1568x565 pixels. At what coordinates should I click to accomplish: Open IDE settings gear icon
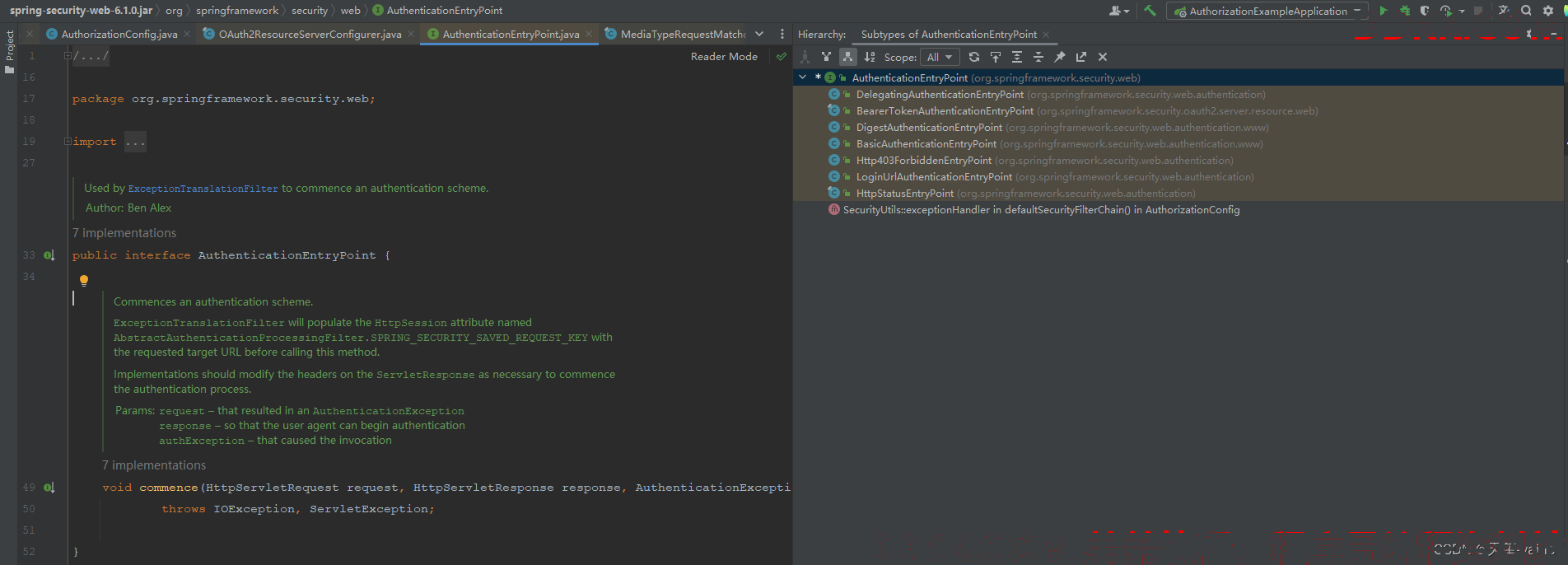(1548, 11)
